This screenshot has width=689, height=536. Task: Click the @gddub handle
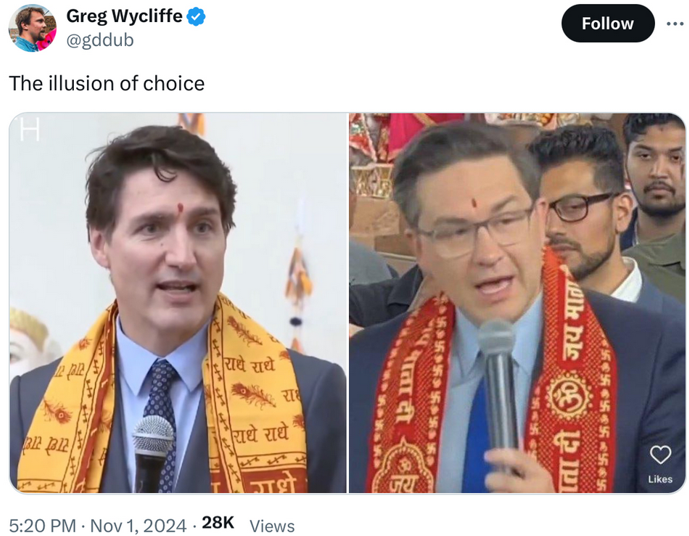coord(100,40)
